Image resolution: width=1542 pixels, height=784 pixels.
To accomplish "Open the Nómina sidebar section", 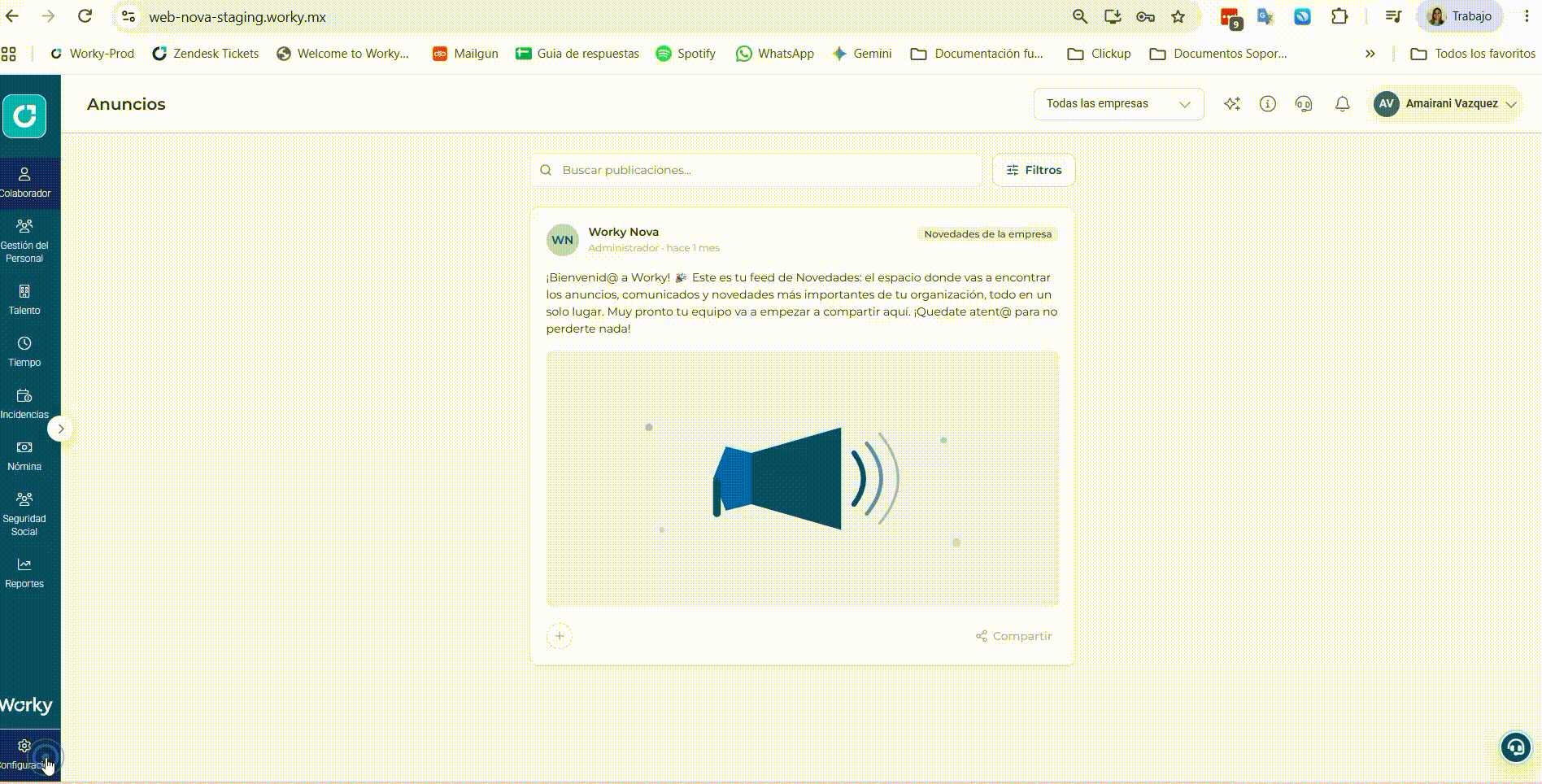I will pos(24,455).
